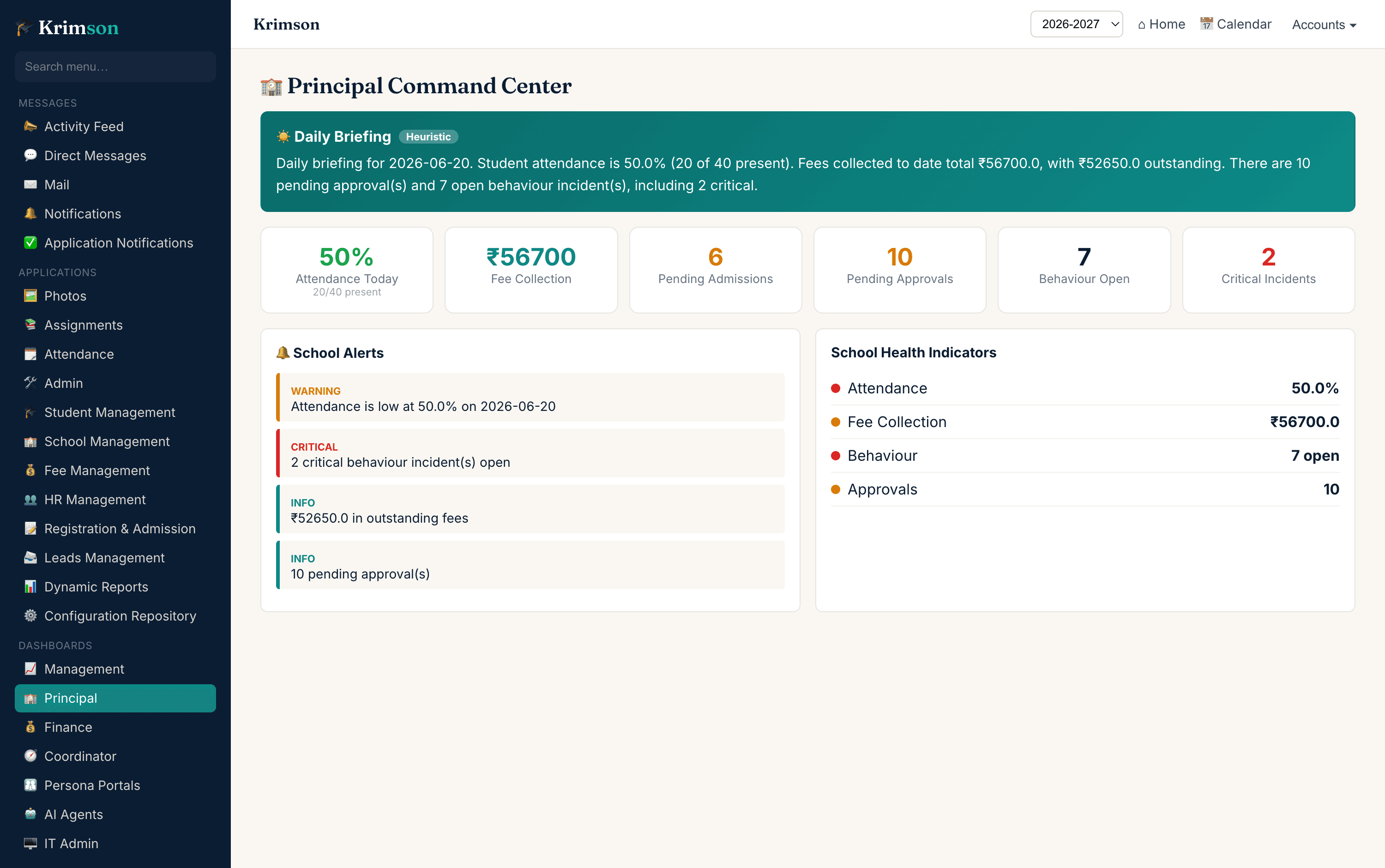The image size is (1385, 868).
Task: Select the Principal dashboard menu item
Action: coord(115,698)
